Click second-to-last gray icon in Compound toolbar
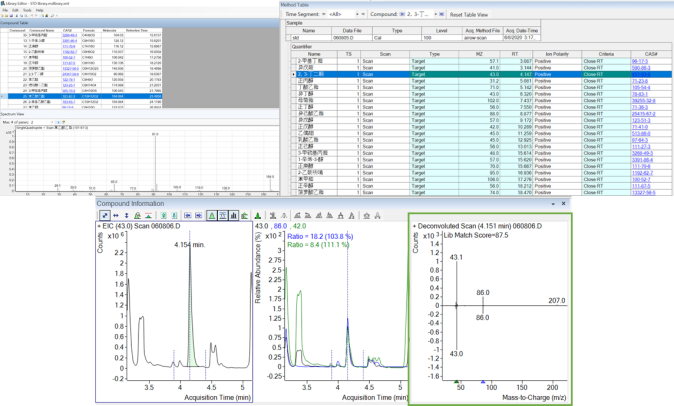The height and width of the screenshot is (406, 674). pyautogui.click(x=367, y=216)
